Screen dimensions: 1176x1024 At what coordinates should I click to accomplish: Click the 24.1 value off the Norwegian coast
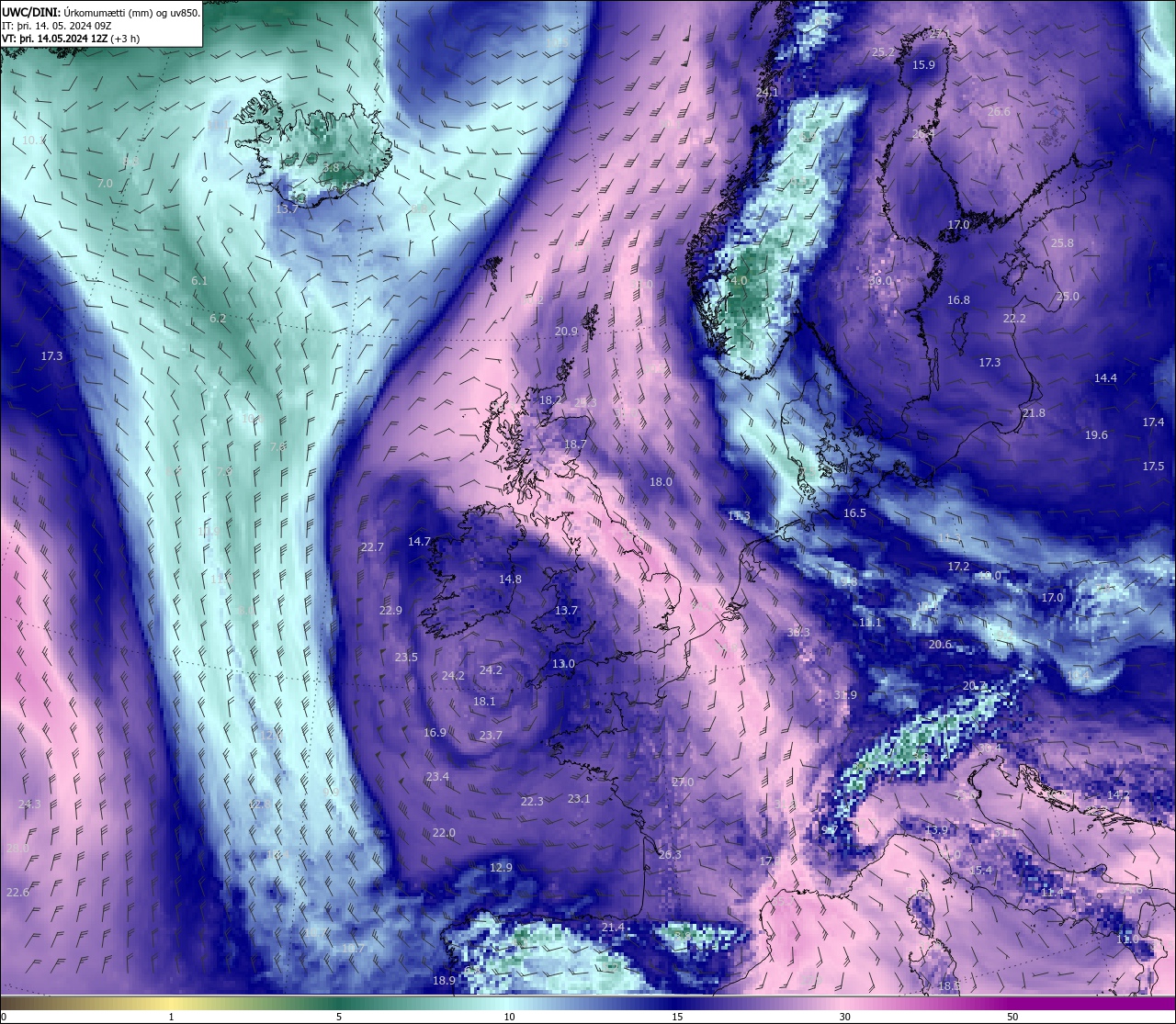(767, 93)
